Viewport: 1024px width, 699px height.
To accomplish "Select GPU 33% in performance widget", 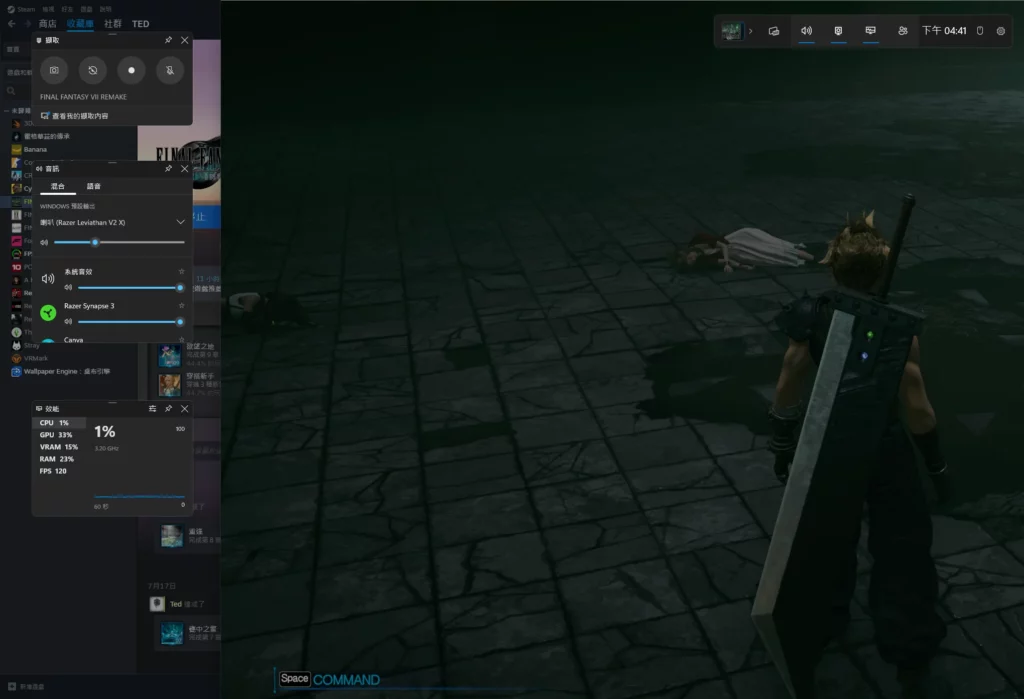I will pyautogui.click(x=56, y=435).
